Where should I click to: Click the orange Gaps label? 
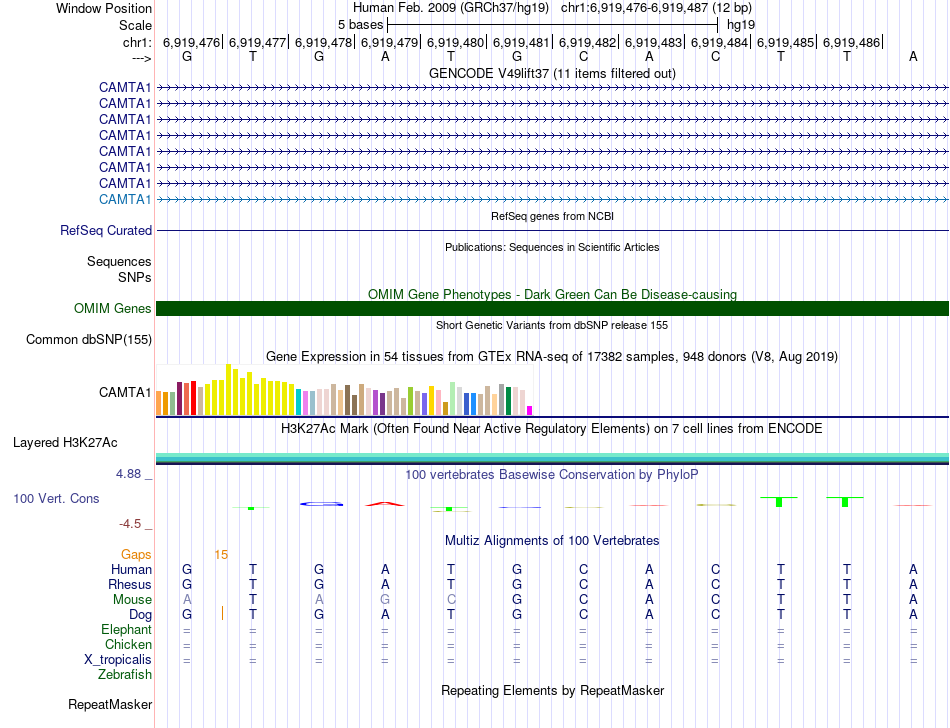click(x=136, y=555)
